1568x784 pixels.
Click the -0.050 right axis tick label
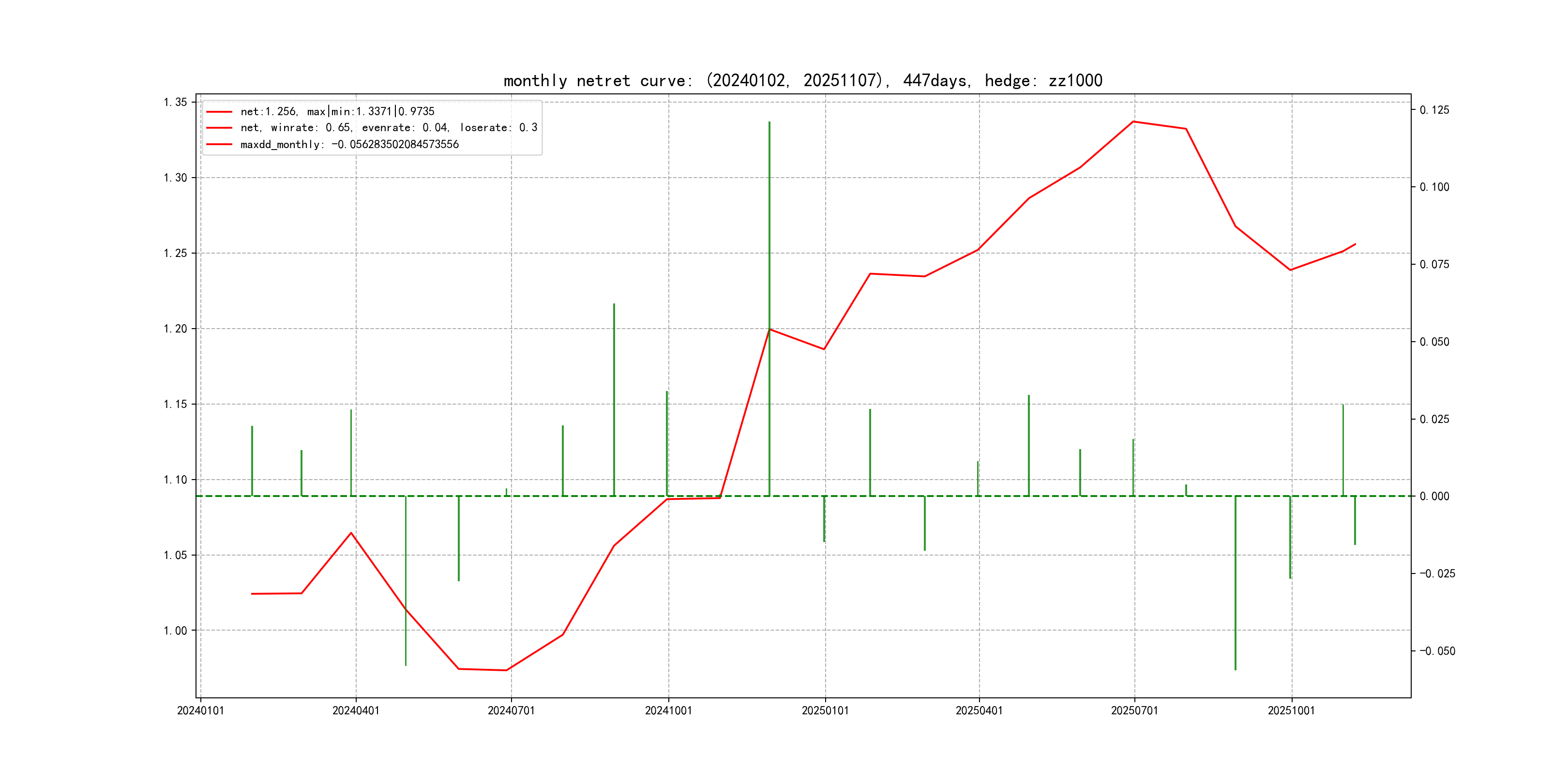(1437, 651)
